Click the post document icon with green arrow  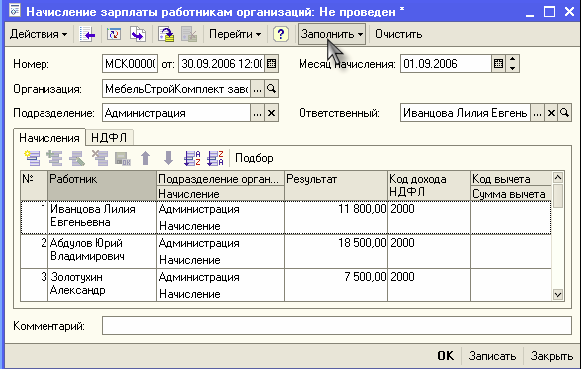pyautogui.click(x=166, y=34)
